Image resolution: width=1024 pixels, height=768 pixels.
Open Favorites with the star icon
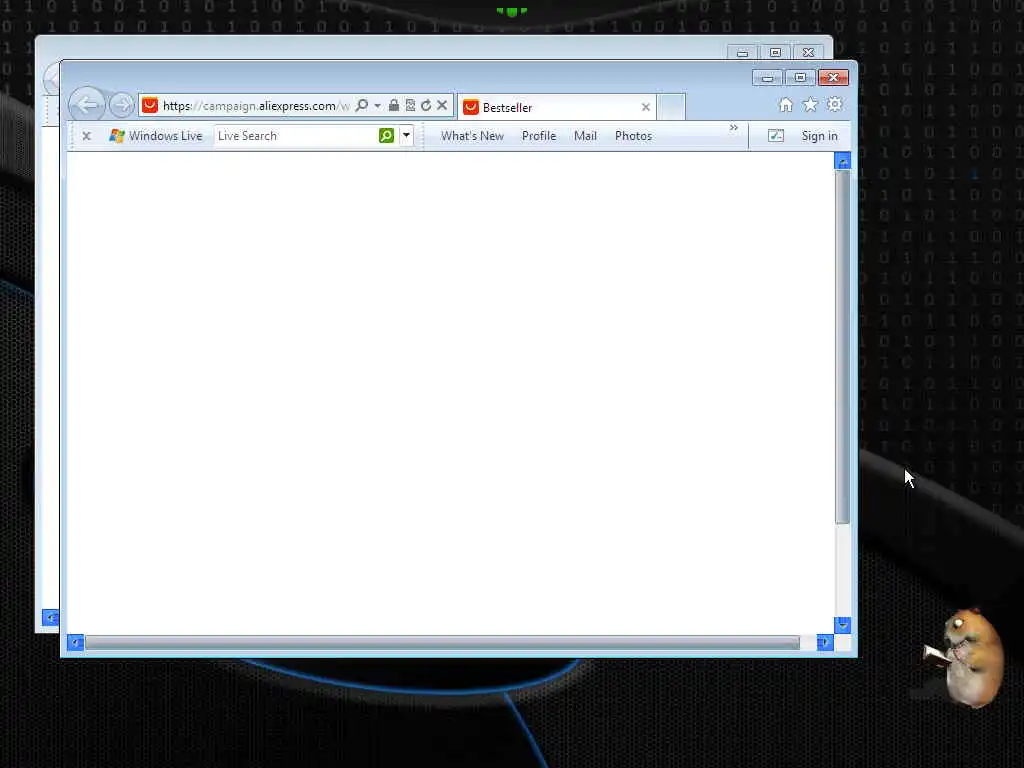[810, 104]
